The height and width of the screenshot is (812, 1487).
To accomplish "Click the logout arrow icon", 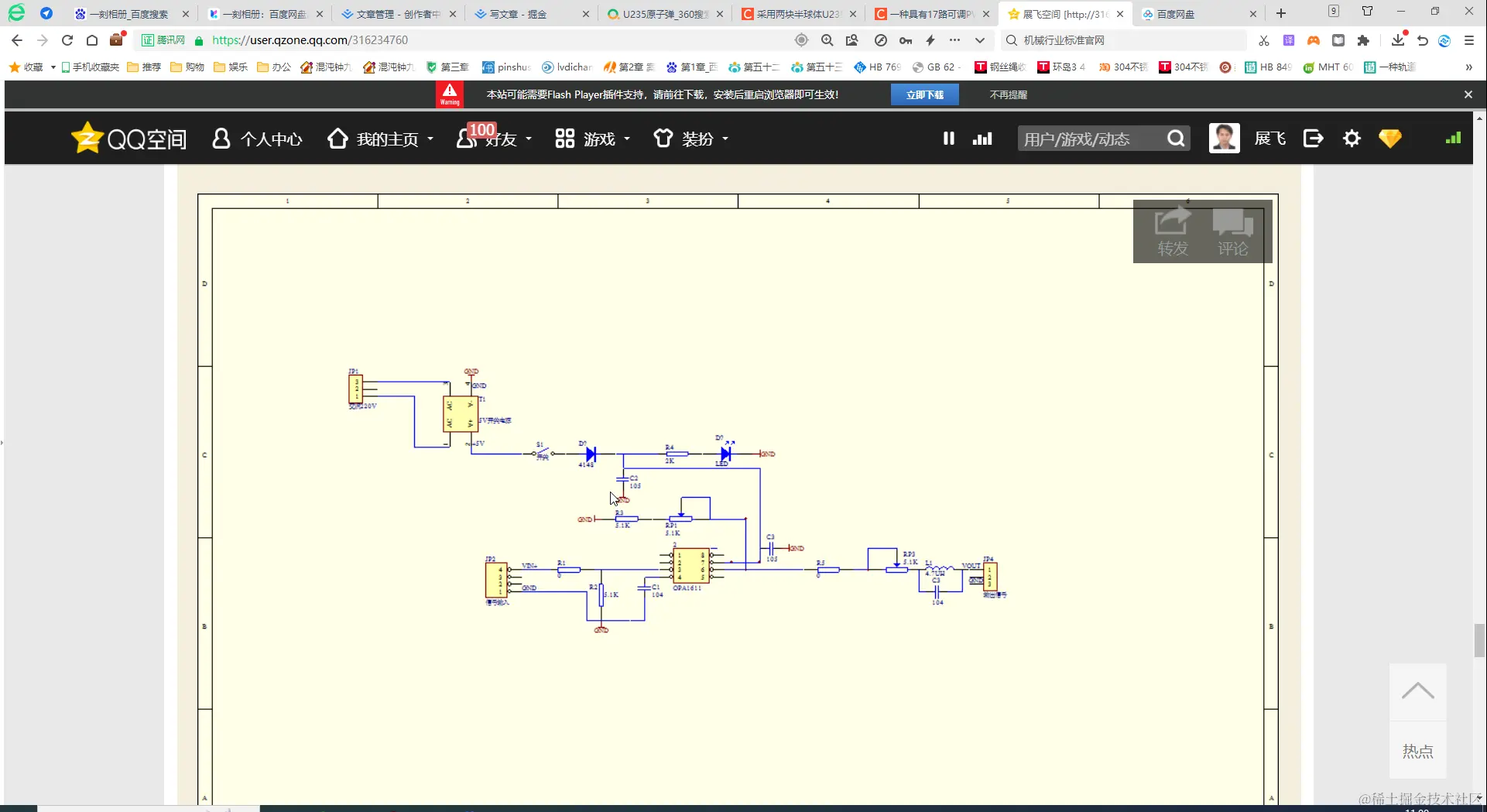I will pos(1314,139).
